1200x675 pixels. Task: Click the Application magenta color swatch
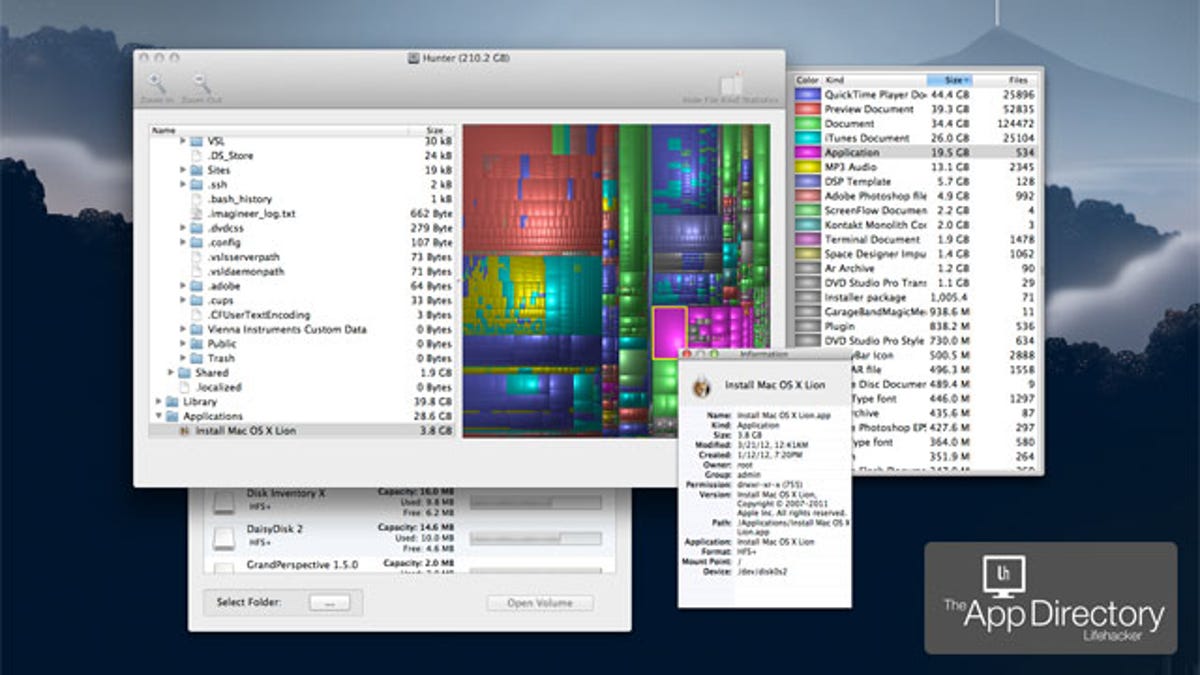(808, 152)
